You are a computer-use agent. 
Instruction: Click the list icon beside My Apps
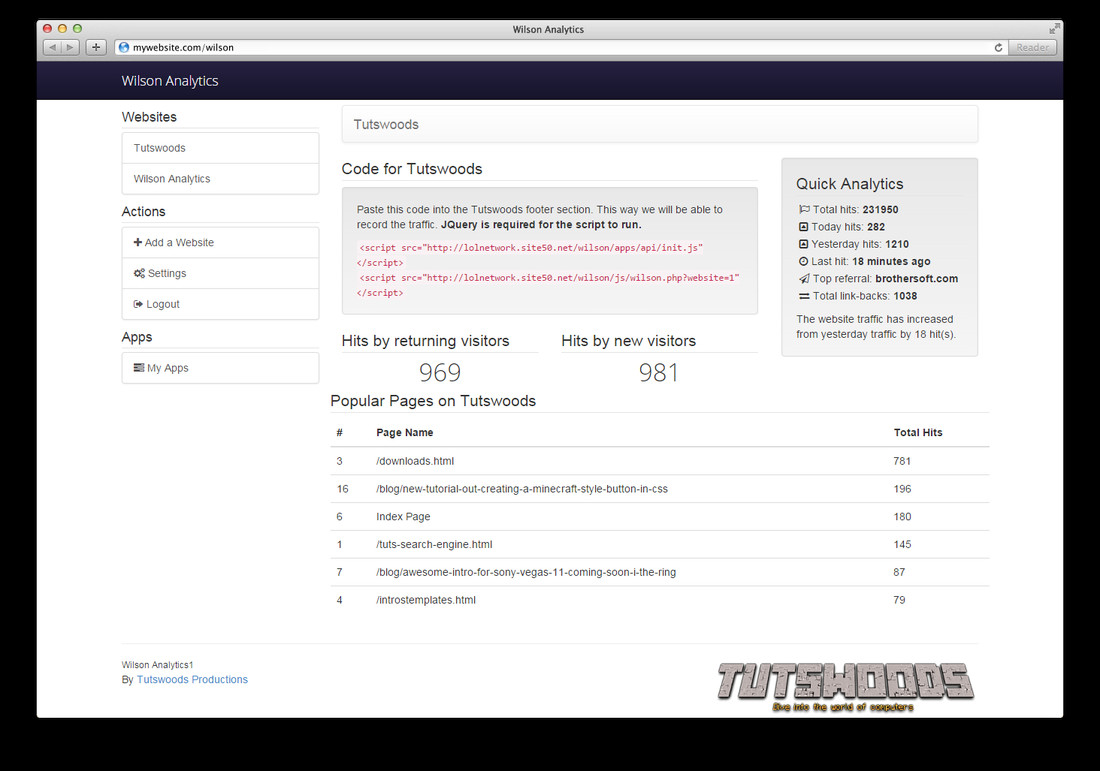coord(139,368)
